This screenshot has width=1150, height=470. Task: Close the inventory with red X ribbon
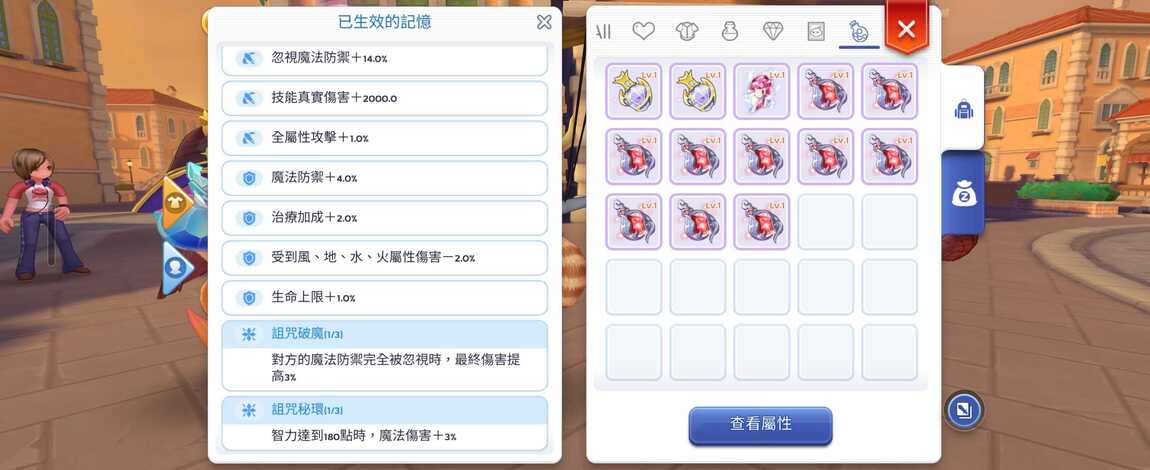(907, 29)
